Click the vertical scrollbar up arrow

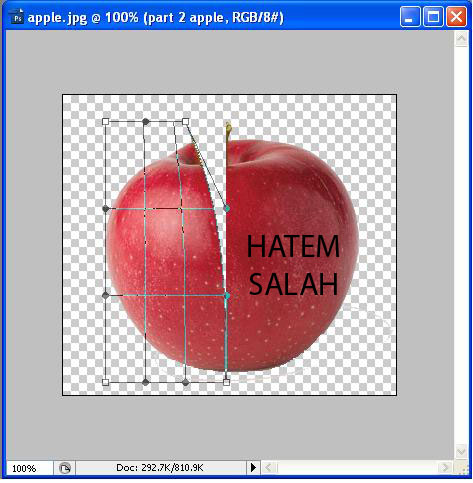(462, 39)
